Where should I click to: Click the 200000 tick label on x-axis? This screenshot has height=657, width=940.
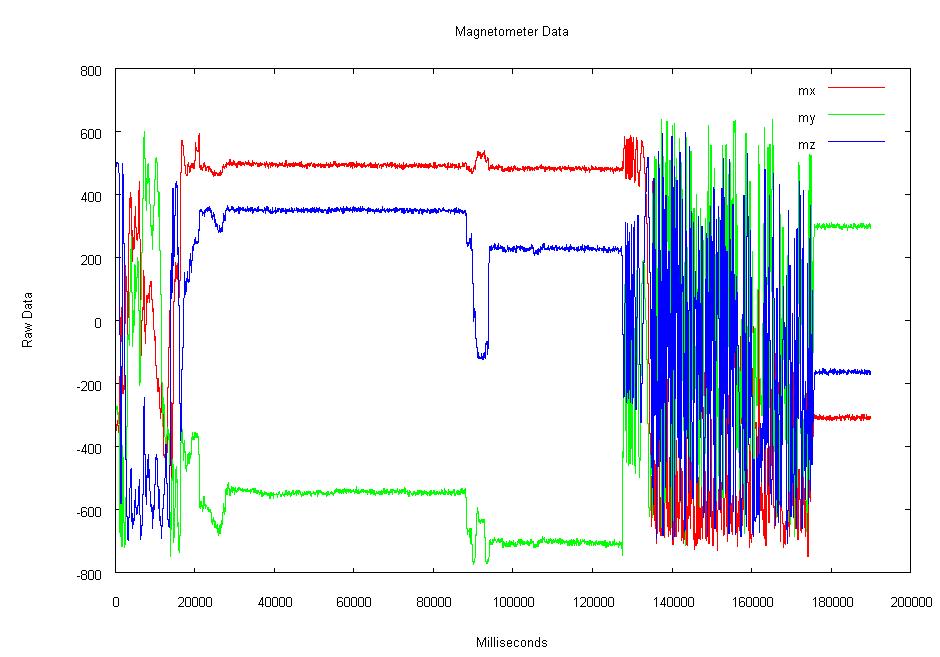(909, 602)
